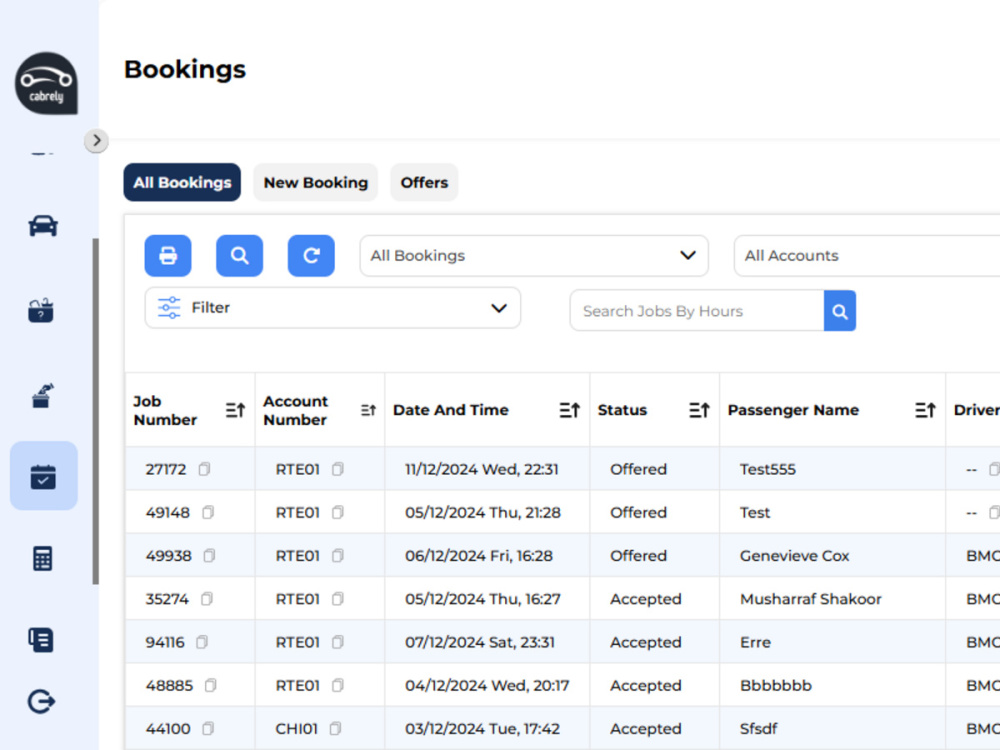Click the Cabrely logo
This screenshot has height=750, width=1000.
(46, 84)
